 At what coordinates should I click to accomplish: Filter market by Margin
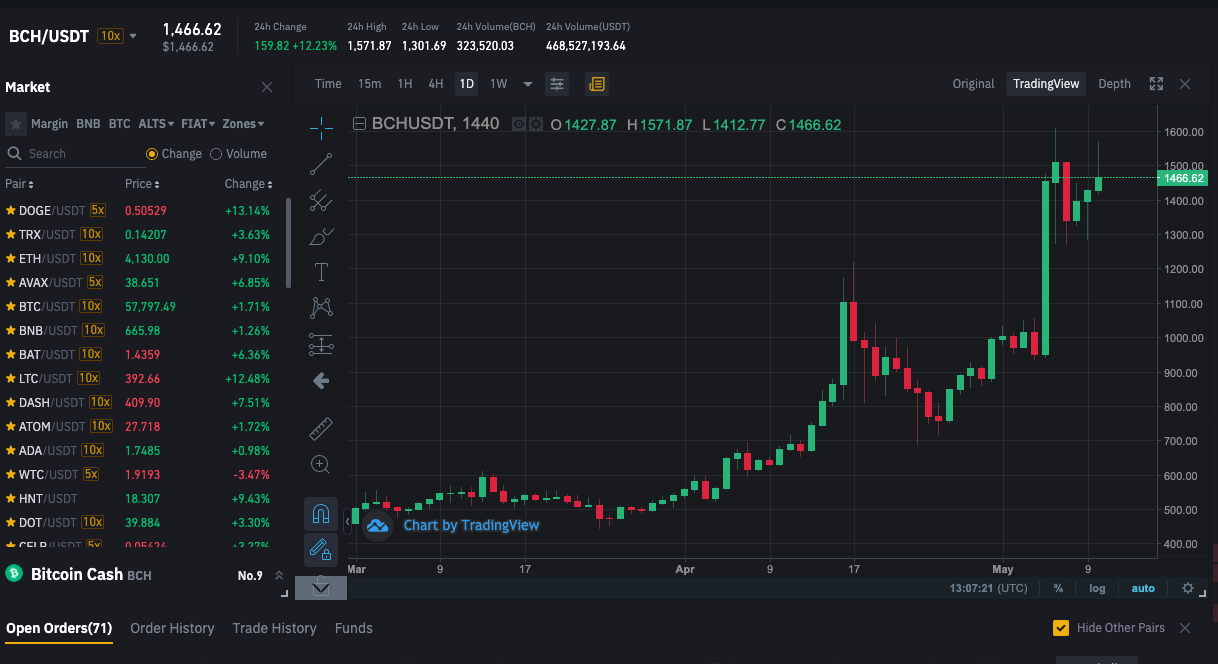tap(49, 124)
